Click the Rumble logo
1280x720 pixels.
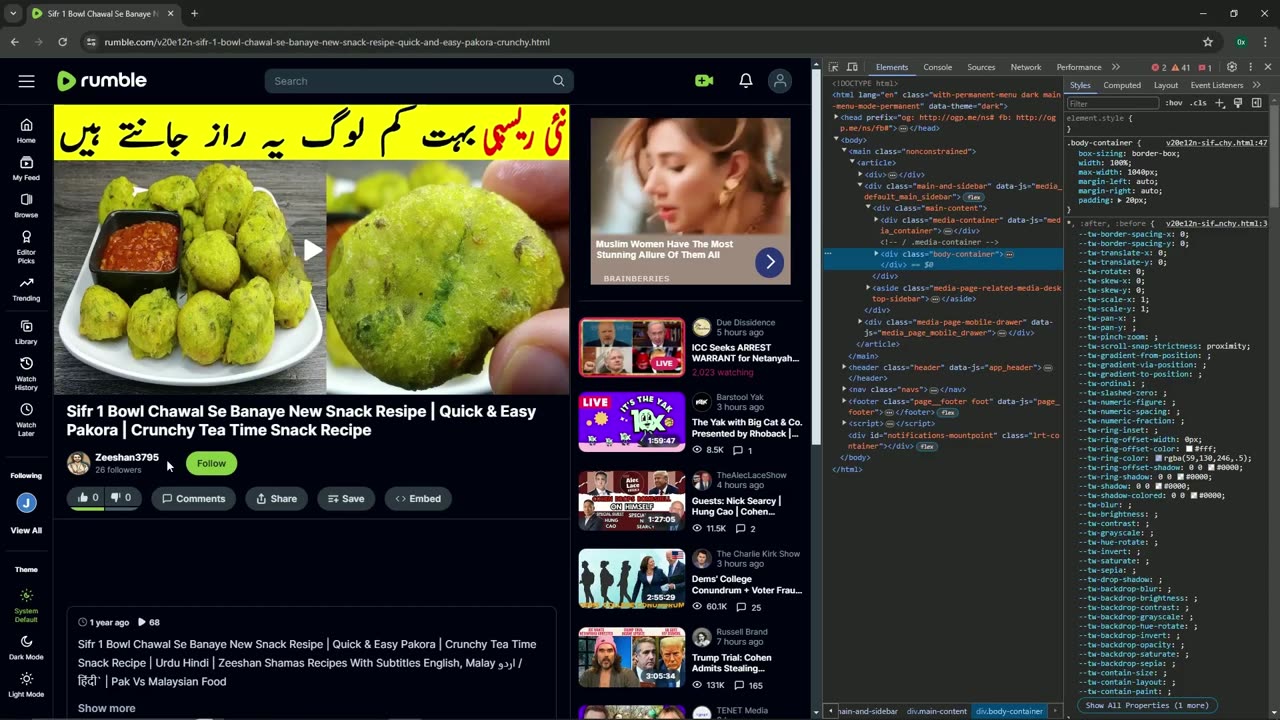[x=102, y=81]
